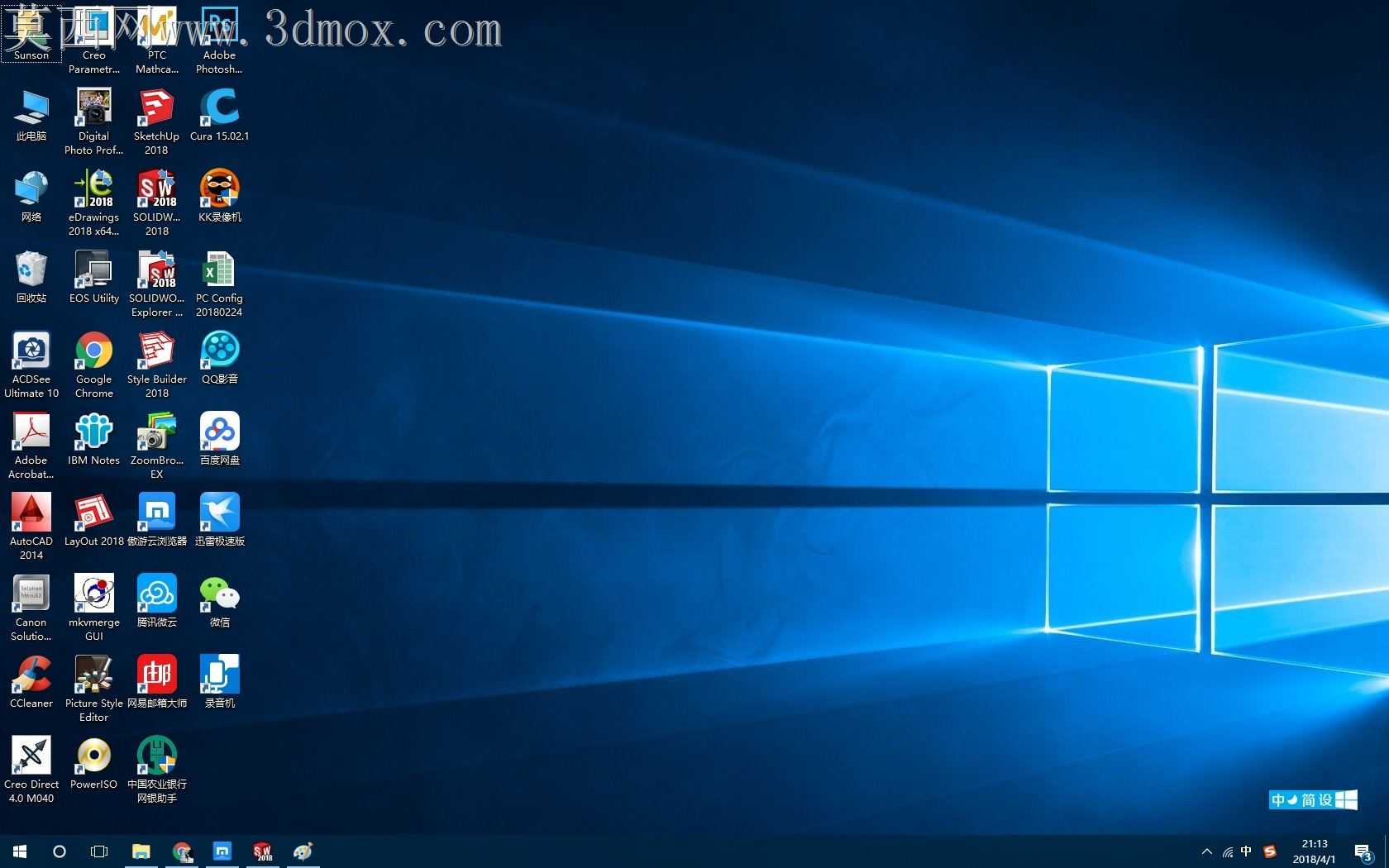Image resolution: width=1389 pixels, height=868 pixels.
Task: Open the Windows Start menu
Action: [20, 851]
